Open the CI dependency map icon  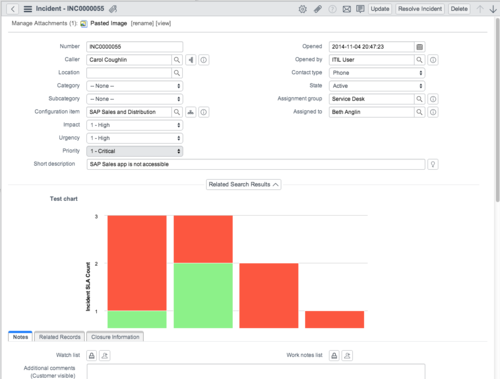pyautogui.click(x=191, y=112)
